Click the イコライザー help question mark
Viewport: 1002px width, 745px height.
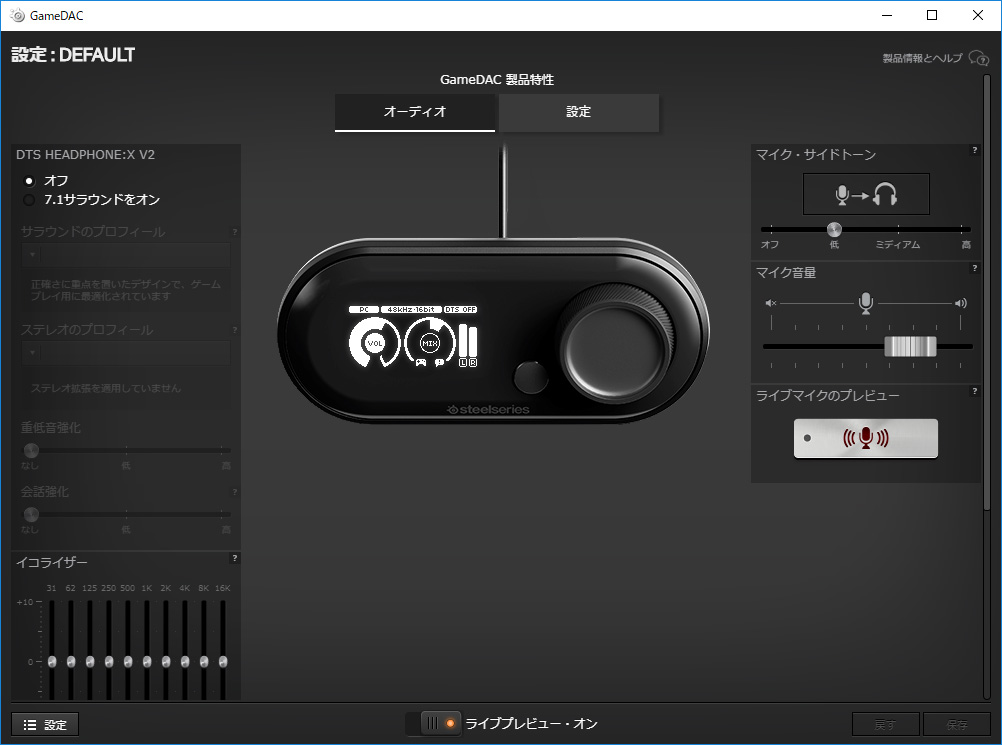pyautogui.click(x=235, y=558)
